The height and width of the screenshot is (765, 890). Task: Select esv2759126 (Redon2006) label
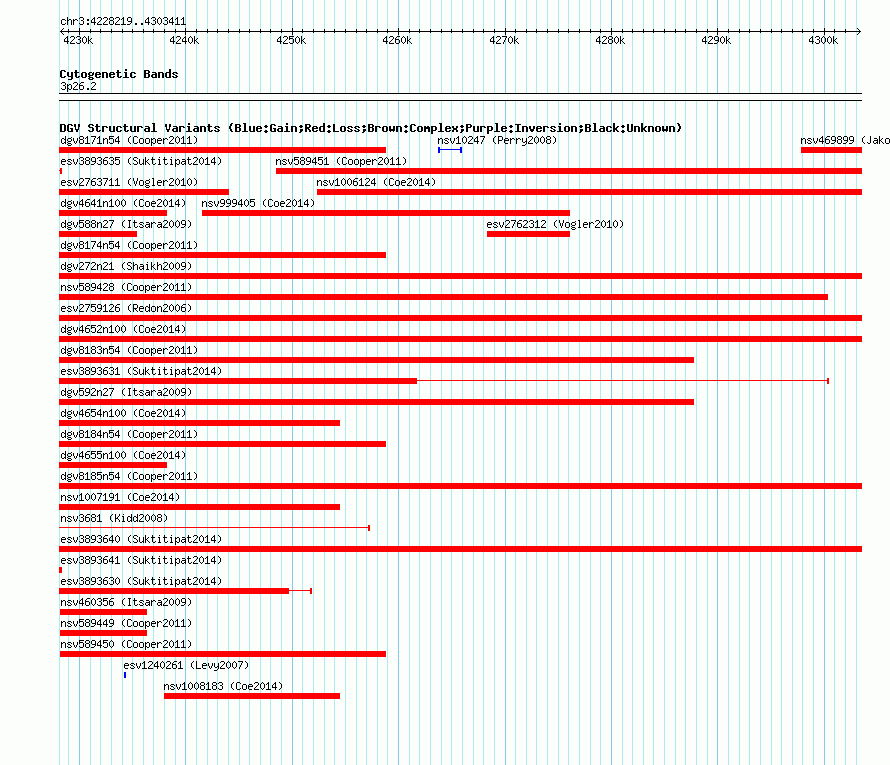click(126, 308)
